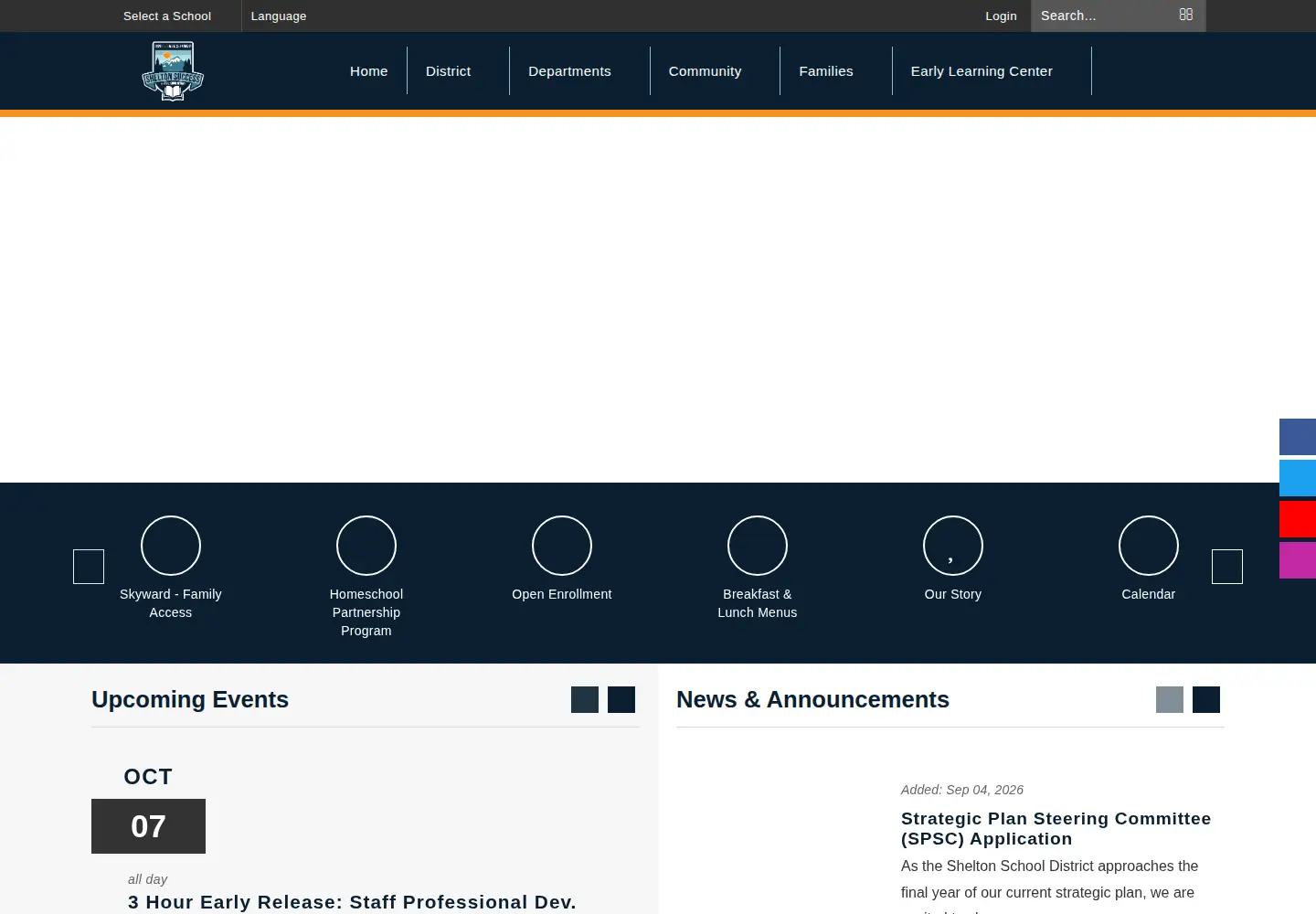Click the magenta Instagram side button
The width and height of the screenshot is (1316, 914).
pyautogui.click(x=1298, y=560)
